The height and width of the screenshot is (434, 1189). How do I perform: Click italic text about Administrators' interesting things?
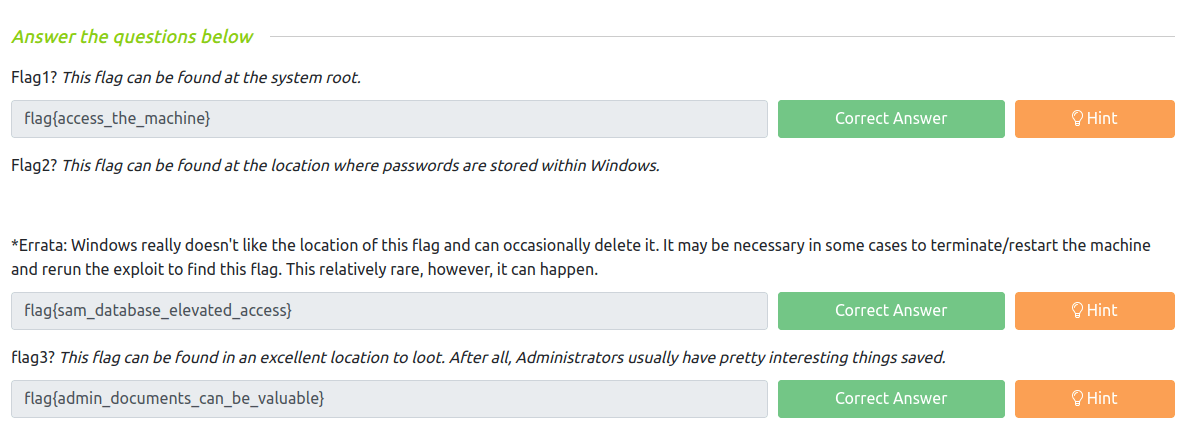point(504,357)
